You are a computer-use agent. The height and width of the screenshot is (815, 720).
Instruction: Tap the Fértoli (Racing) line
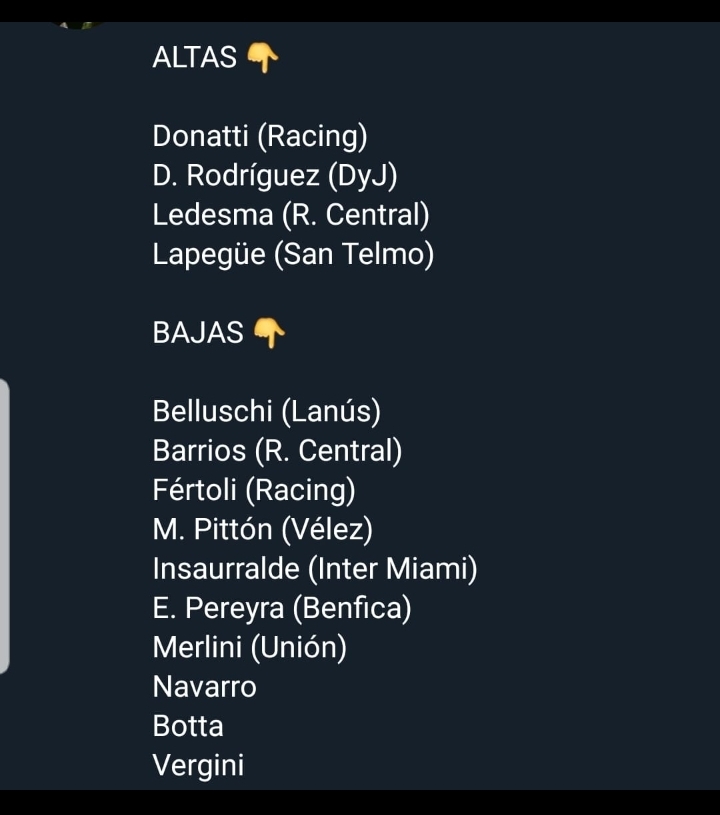254,490
